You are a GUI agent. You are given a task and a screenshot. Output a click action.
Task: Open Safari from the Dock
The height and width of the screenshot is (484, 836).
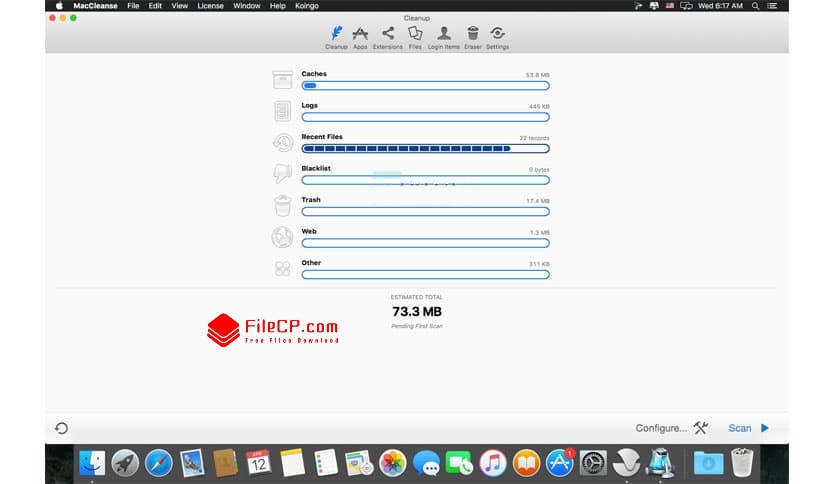[x=158, y=462]
